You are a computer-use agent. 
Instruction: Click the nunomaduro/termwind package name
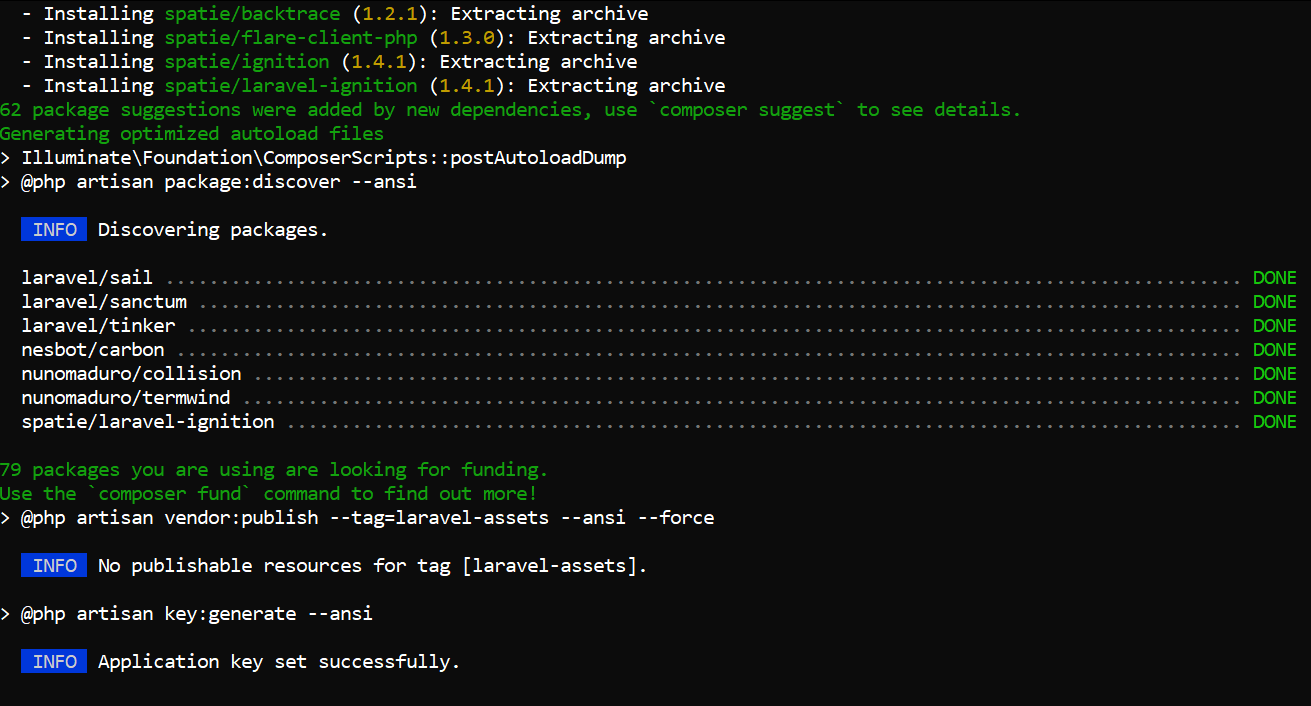[x=126, y=398]
